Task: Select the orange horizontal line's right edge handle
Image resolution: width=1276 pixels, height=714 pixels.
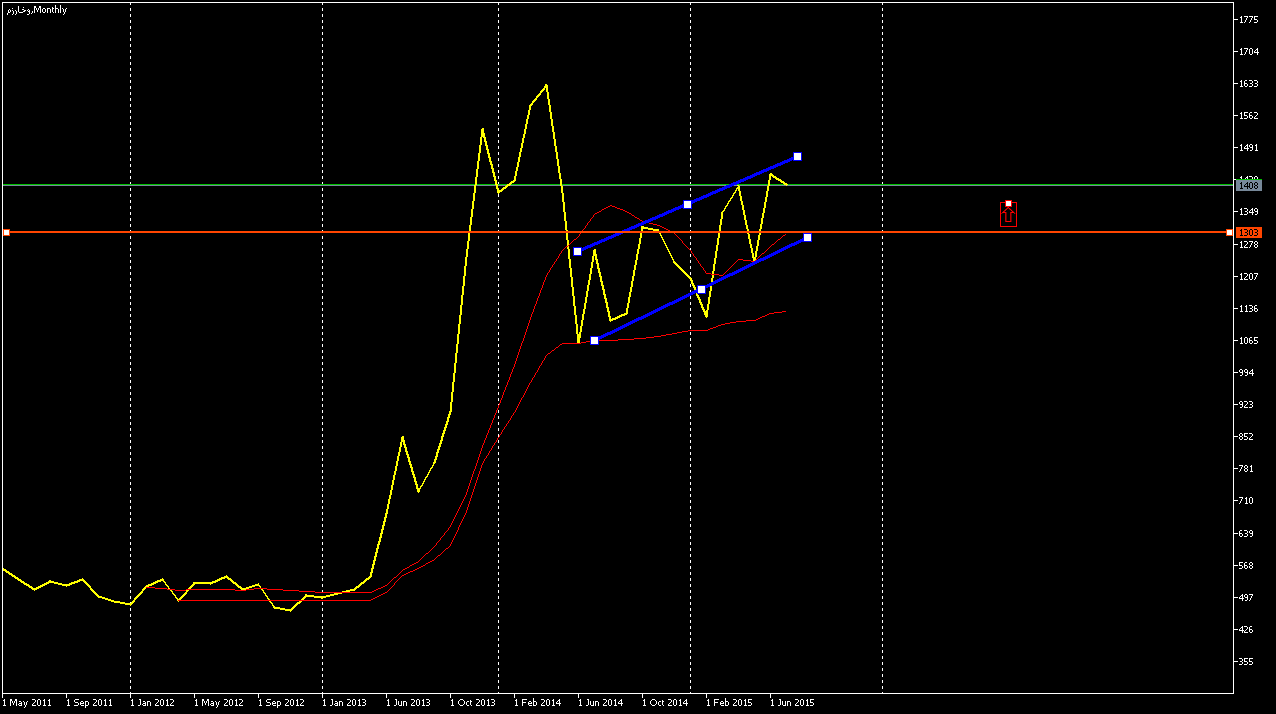Action: click(1229, 232)
